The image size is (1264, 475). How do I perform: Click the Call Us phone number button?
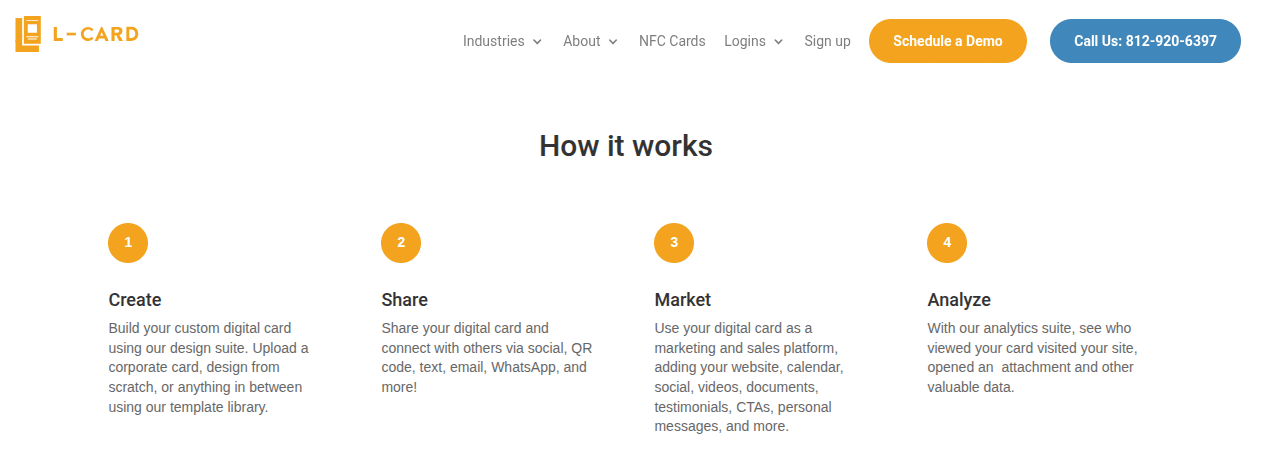click(1145, 41)
